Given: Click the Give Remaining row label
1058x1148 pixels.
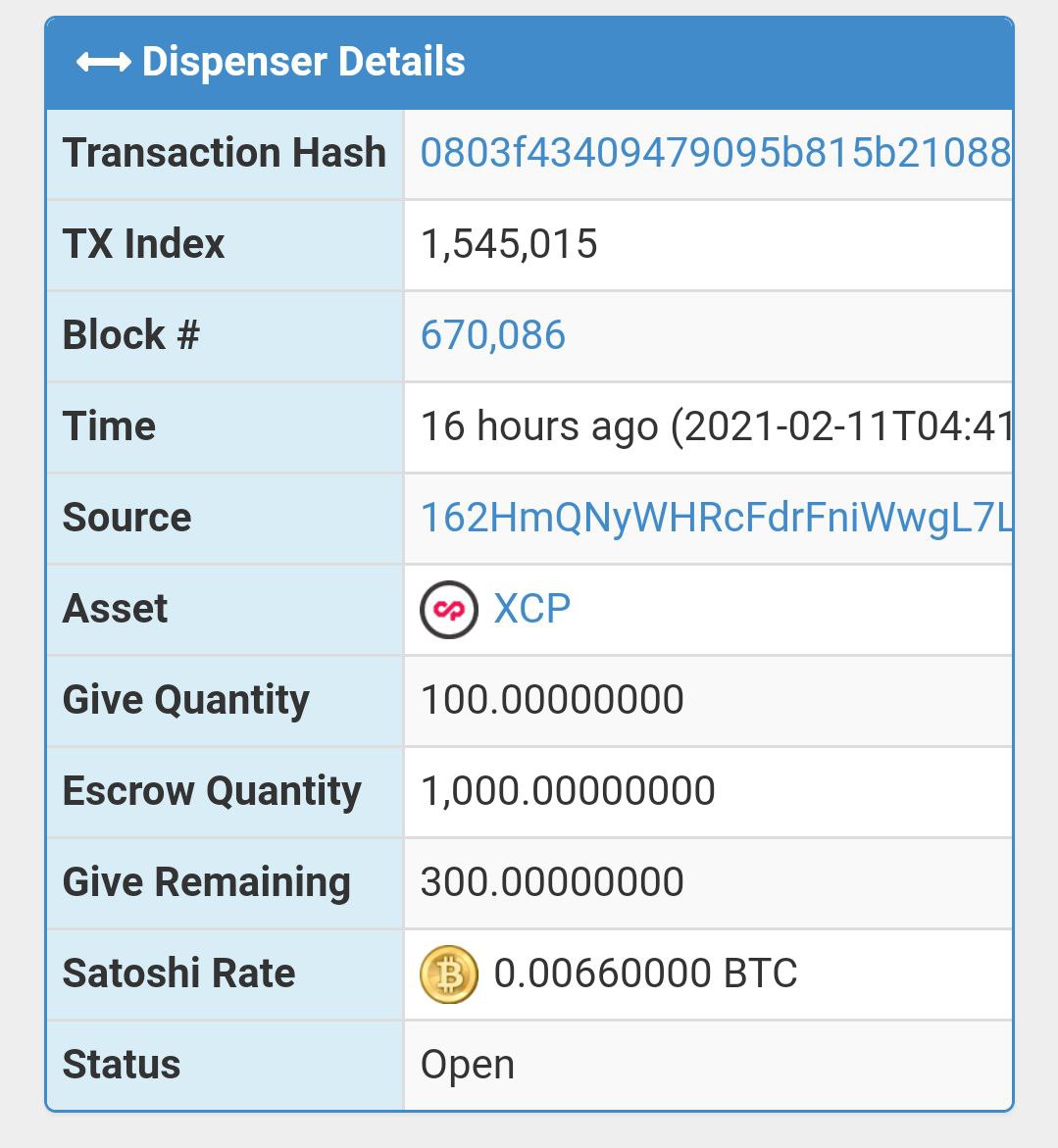Looking at the screenshot, I should point(207,883).
